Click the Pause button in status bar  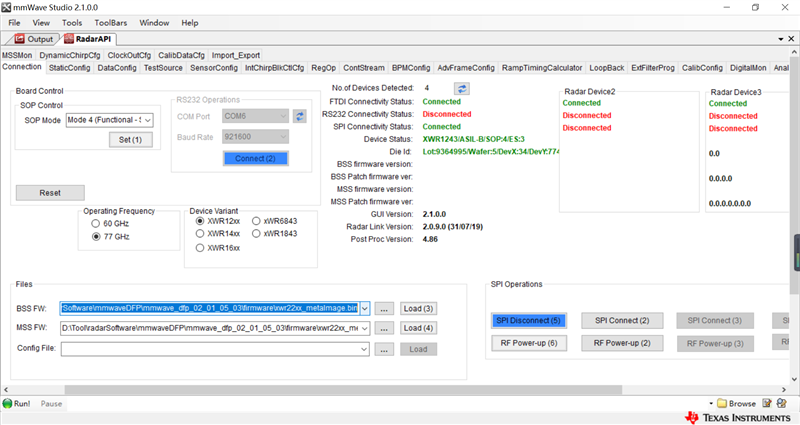tap(51, 404)
